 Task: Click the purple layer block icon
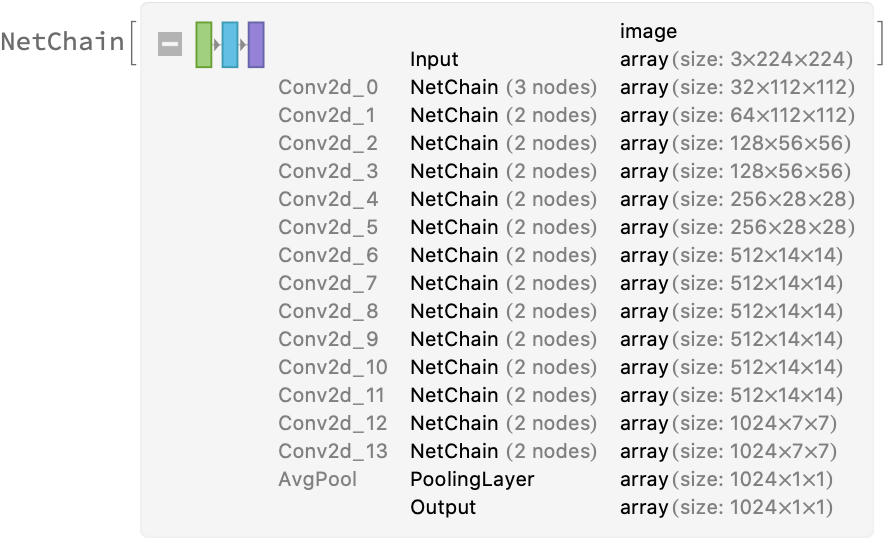pos(256,44)
